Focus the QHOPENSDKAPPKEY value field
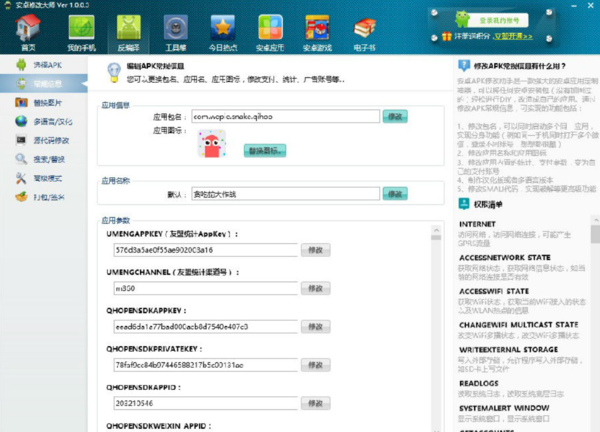 point(205,327)
